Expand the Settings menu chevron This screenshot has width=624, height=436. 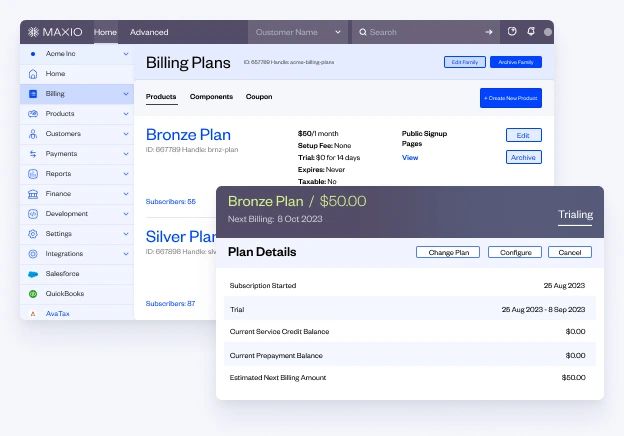point(126,234)
